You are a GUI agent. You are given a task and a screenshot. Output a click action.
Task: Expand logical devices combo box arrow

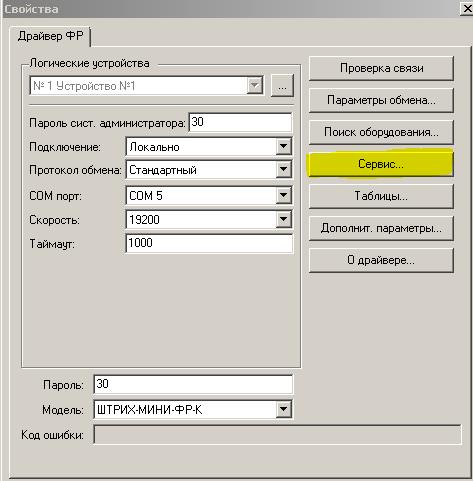255,86
